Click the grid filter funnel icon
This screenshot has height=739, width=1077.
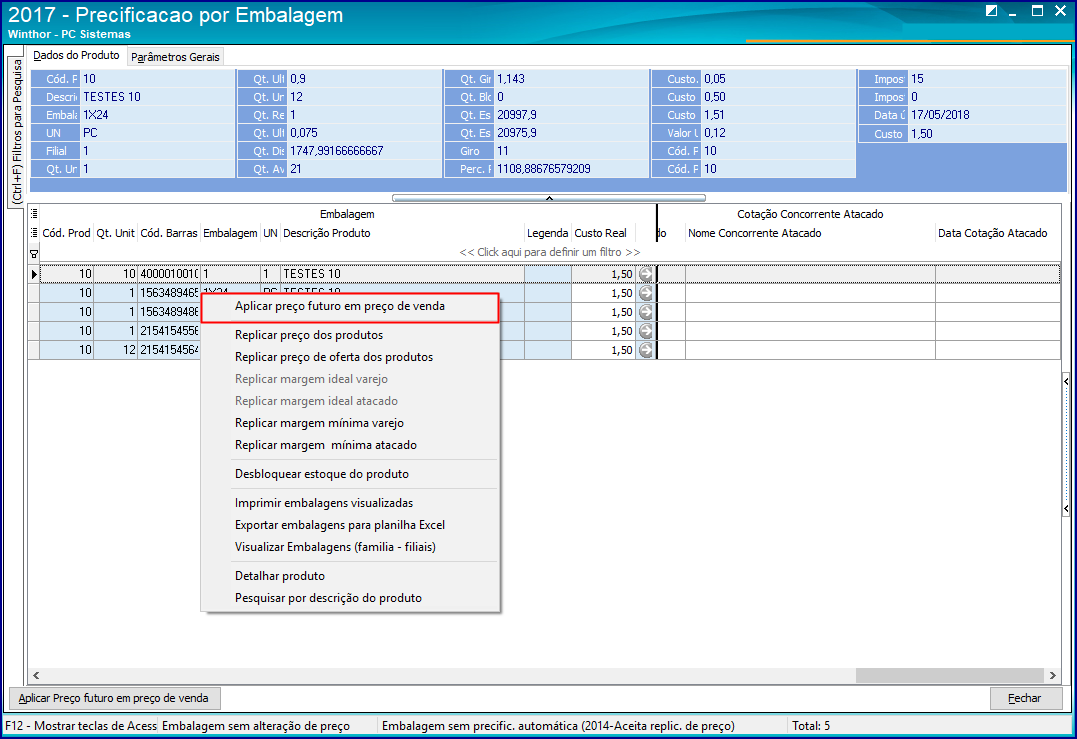point(34,253)
